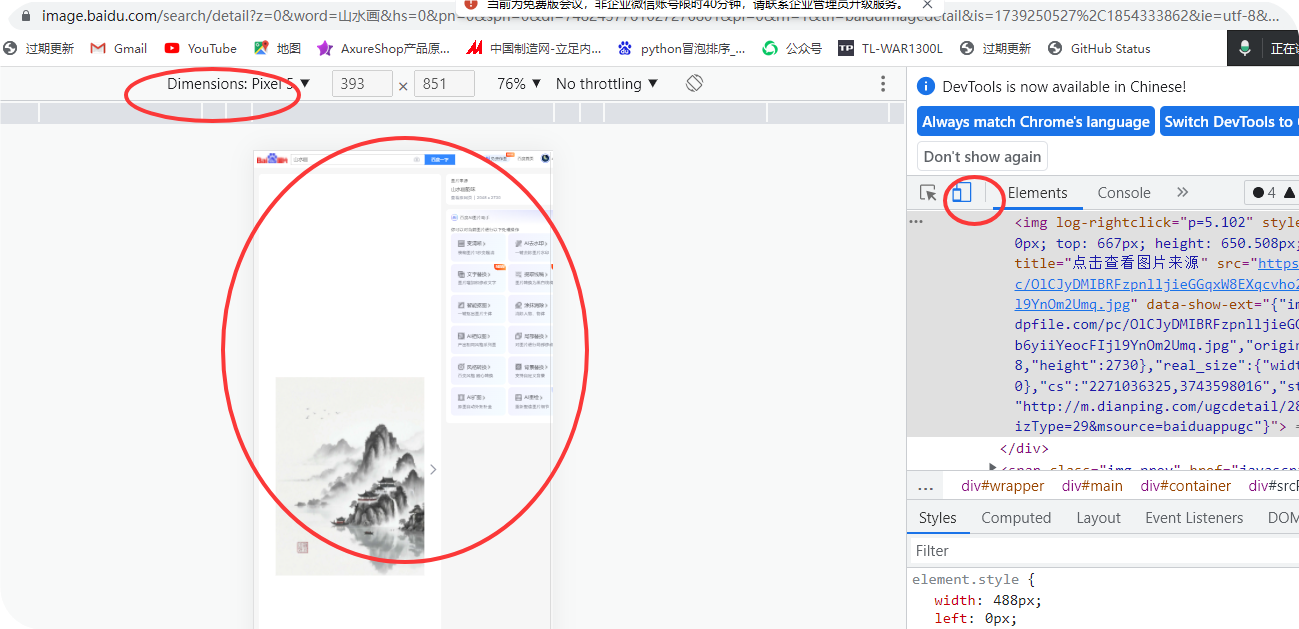Image resolution: width=1299 pixels, height=629 pixels.
Task: Open the first 过期更新 bookmark
Action: click(39, 48)
